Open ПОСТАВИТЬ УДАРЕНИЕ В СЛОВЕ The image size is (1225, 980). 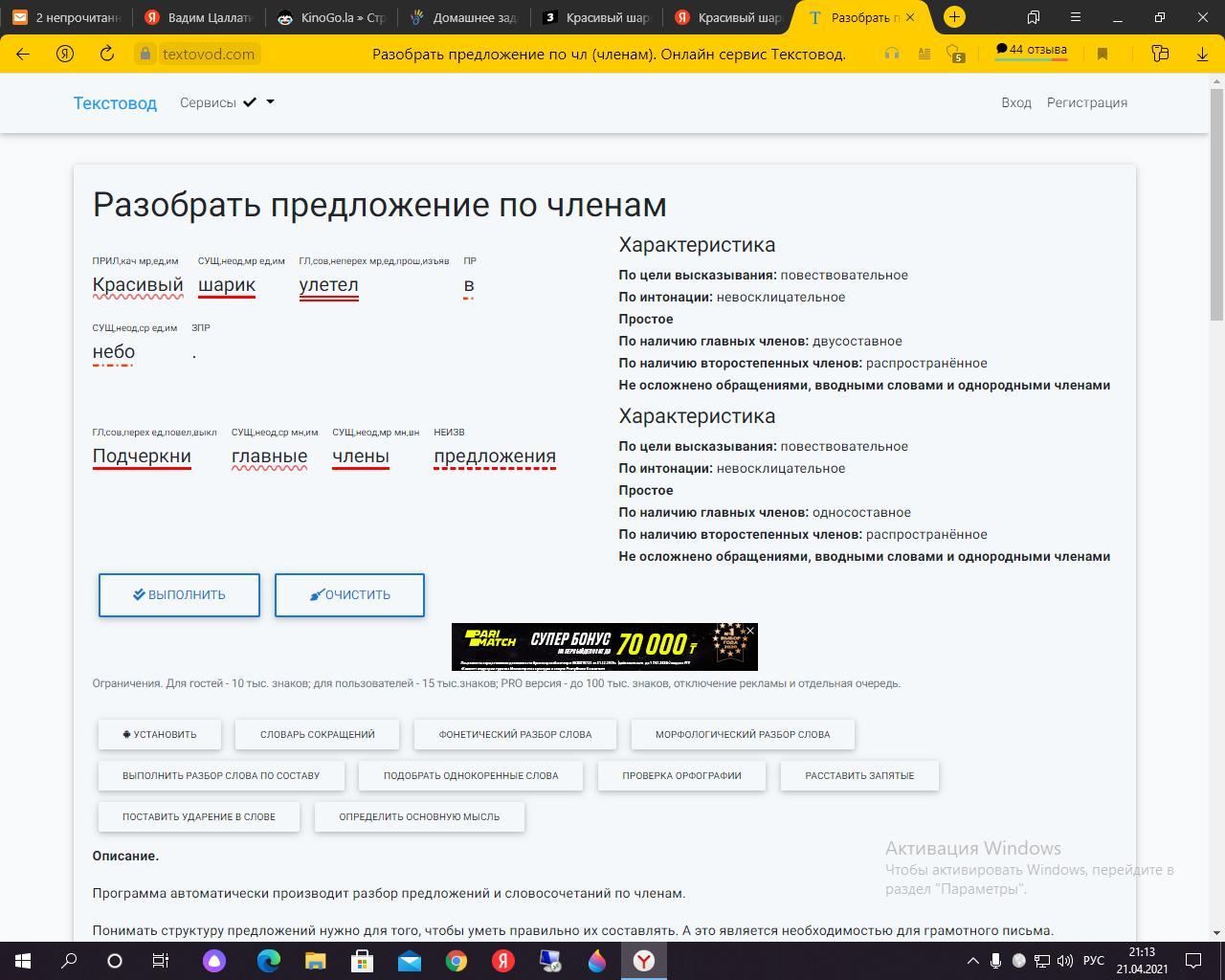pos(199,816)
